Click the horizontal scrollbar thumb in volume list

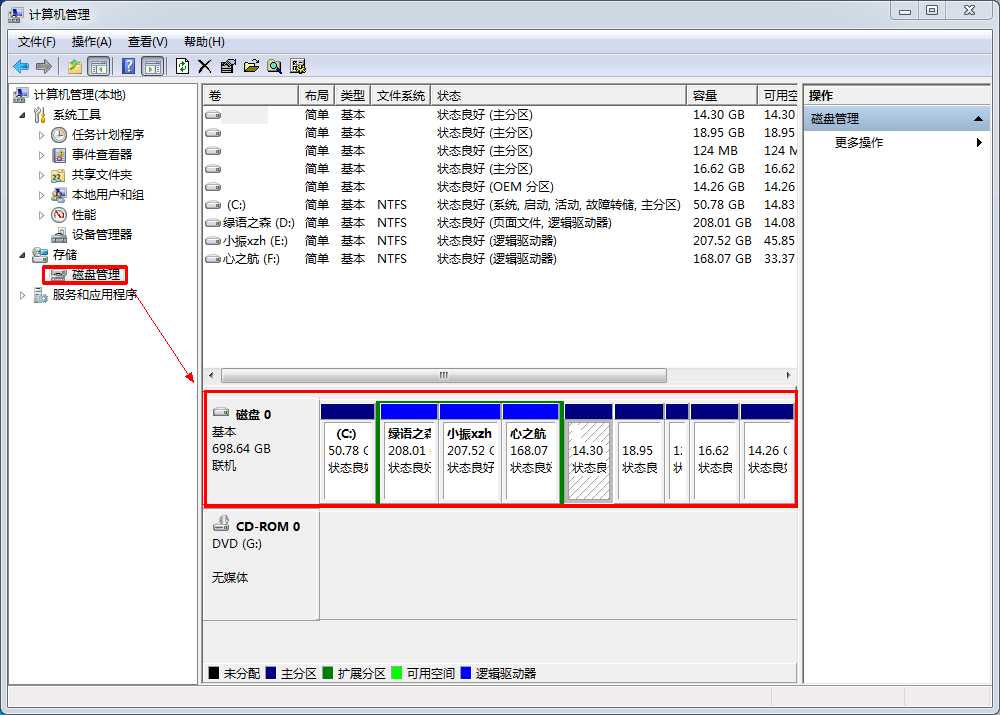coord(444,375)
